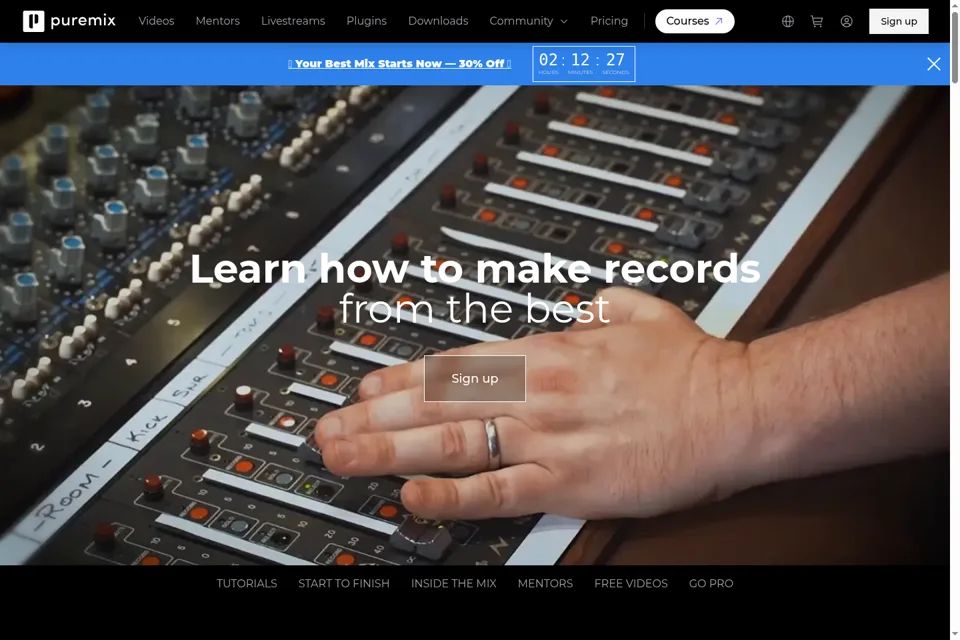Select Plugins in the top navigation
This screenshot has width=960, height=640.
tap(366, 21)
